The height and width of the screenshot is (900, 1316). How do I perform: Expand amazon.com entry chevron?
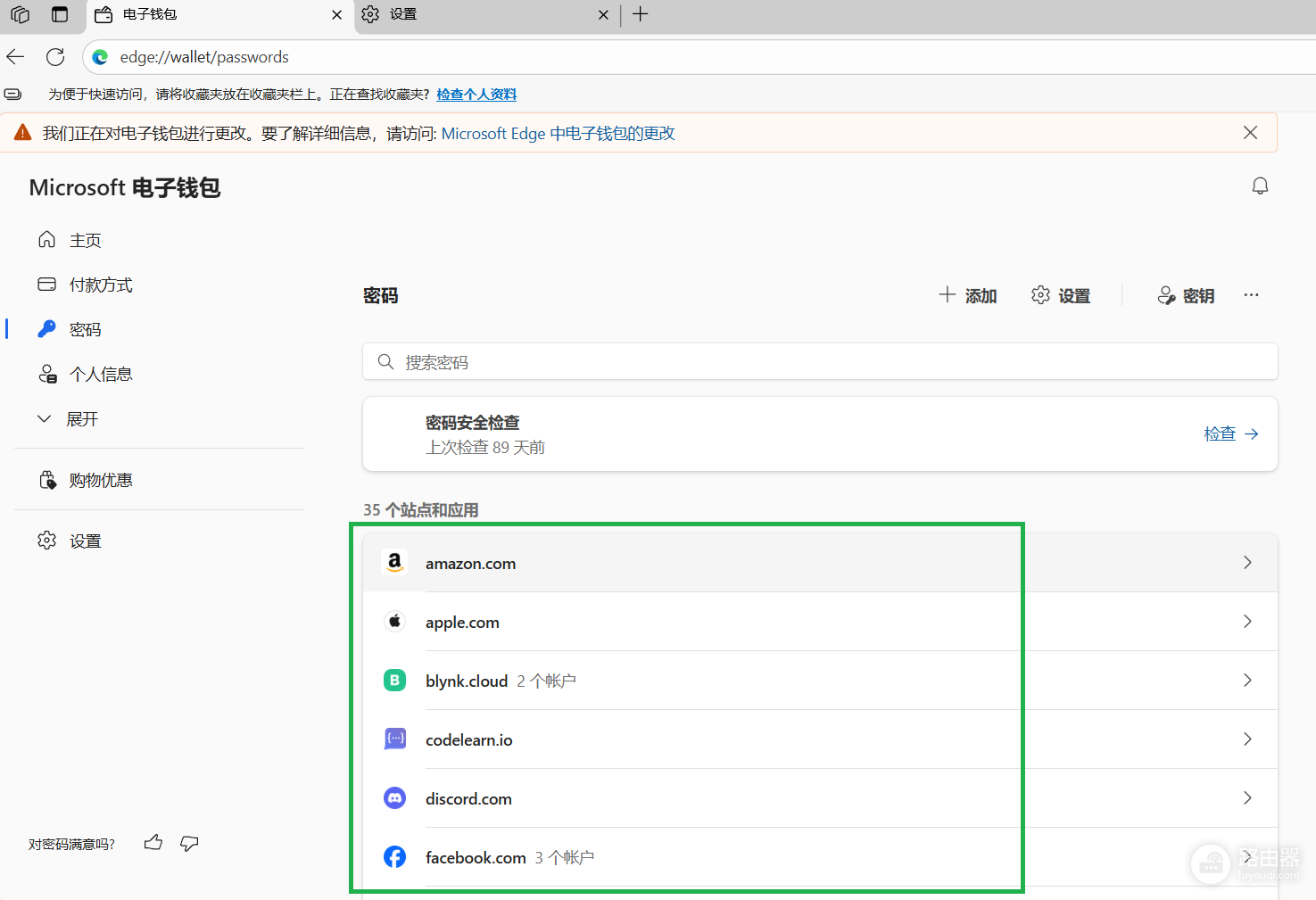(1247, 562)
